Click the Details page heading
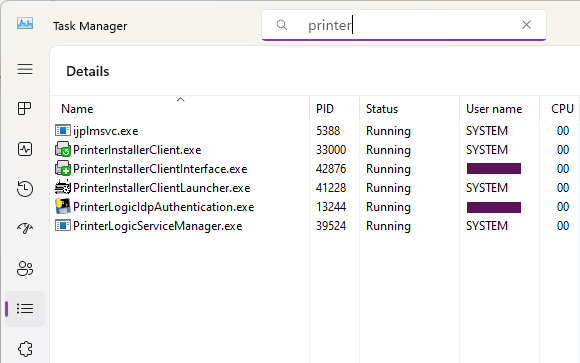580x363 pixels. point(88,71)
